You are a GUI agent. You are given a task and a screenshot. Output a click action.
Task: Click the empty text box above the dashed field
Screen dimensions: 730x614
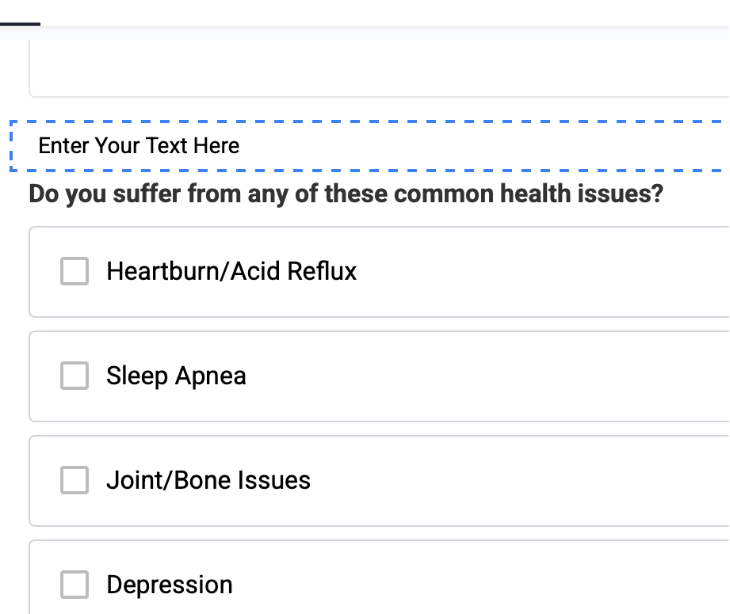click(378, 70)
